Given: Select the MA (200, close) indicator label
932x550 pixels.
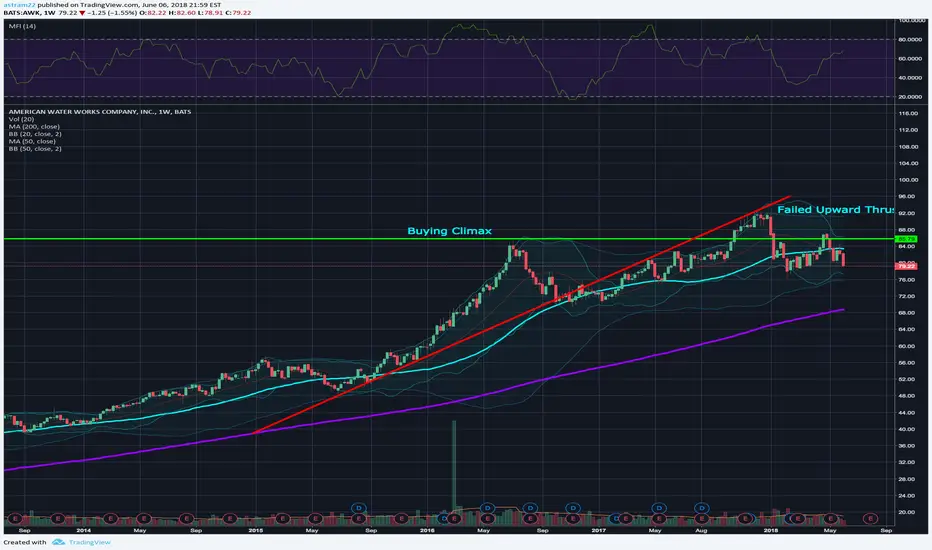Looking at the screenshot, I should [x=34, y=127].
